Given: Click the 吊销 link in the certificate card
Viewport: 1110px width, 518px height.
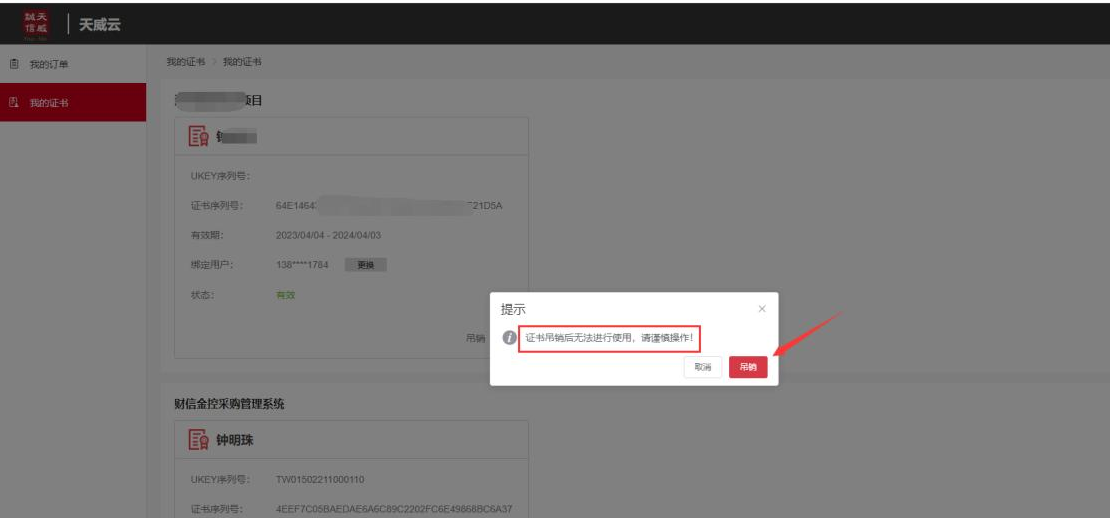Looking at the screenshot, I should pyautogui.click(x=476, y=338).
